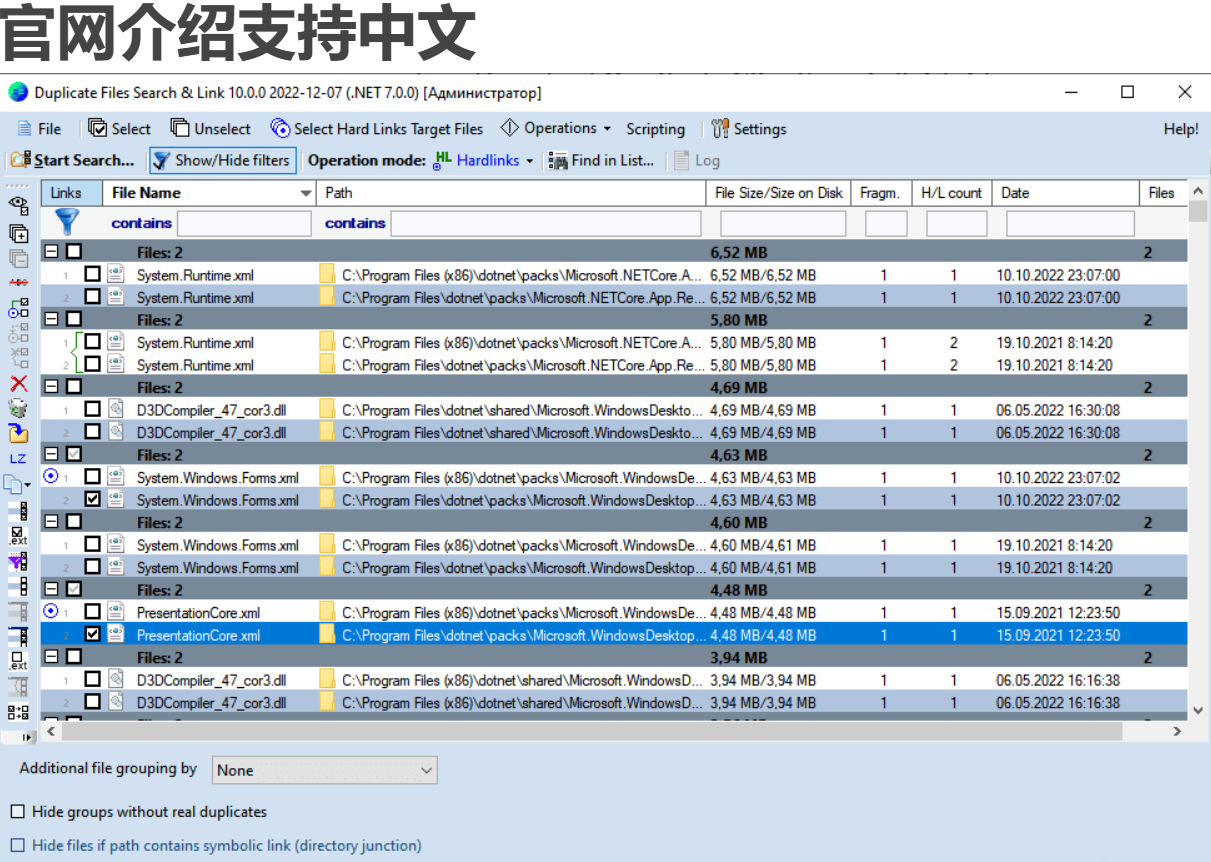Click the copy files sidebar icon
This screenshot has width=1211, height=862.
coord(16,484)
